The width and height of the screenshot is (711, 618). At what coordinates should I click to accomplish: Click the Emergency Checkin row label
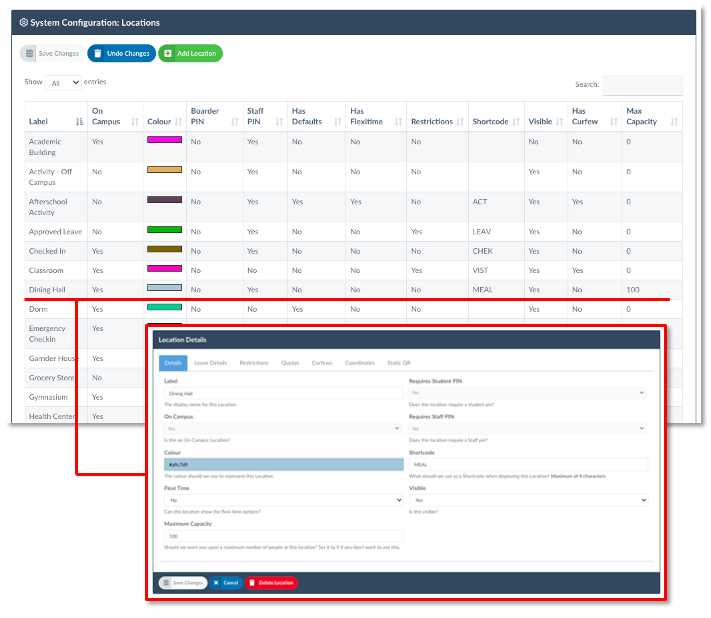pyautogui.click(x=47, y=334)
